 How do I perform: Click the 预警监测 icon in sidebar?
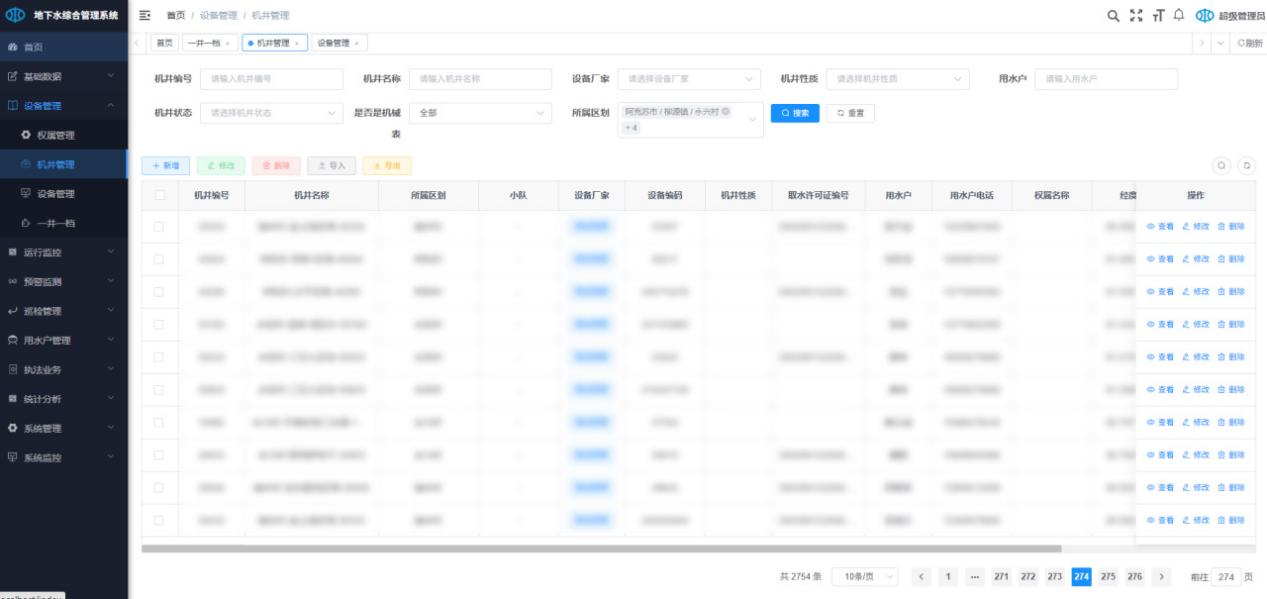[x=13, y=281]
